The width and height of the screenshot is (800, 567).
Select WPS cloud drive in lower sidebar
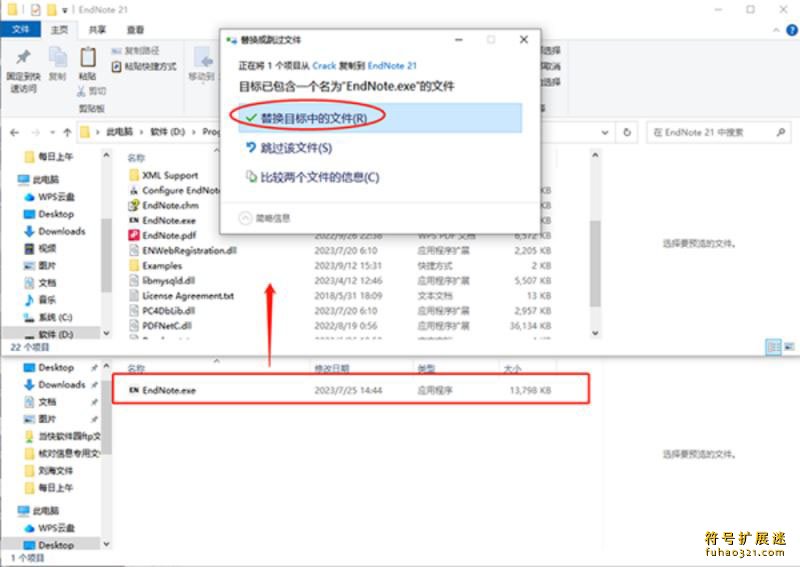tap(50, 528)
